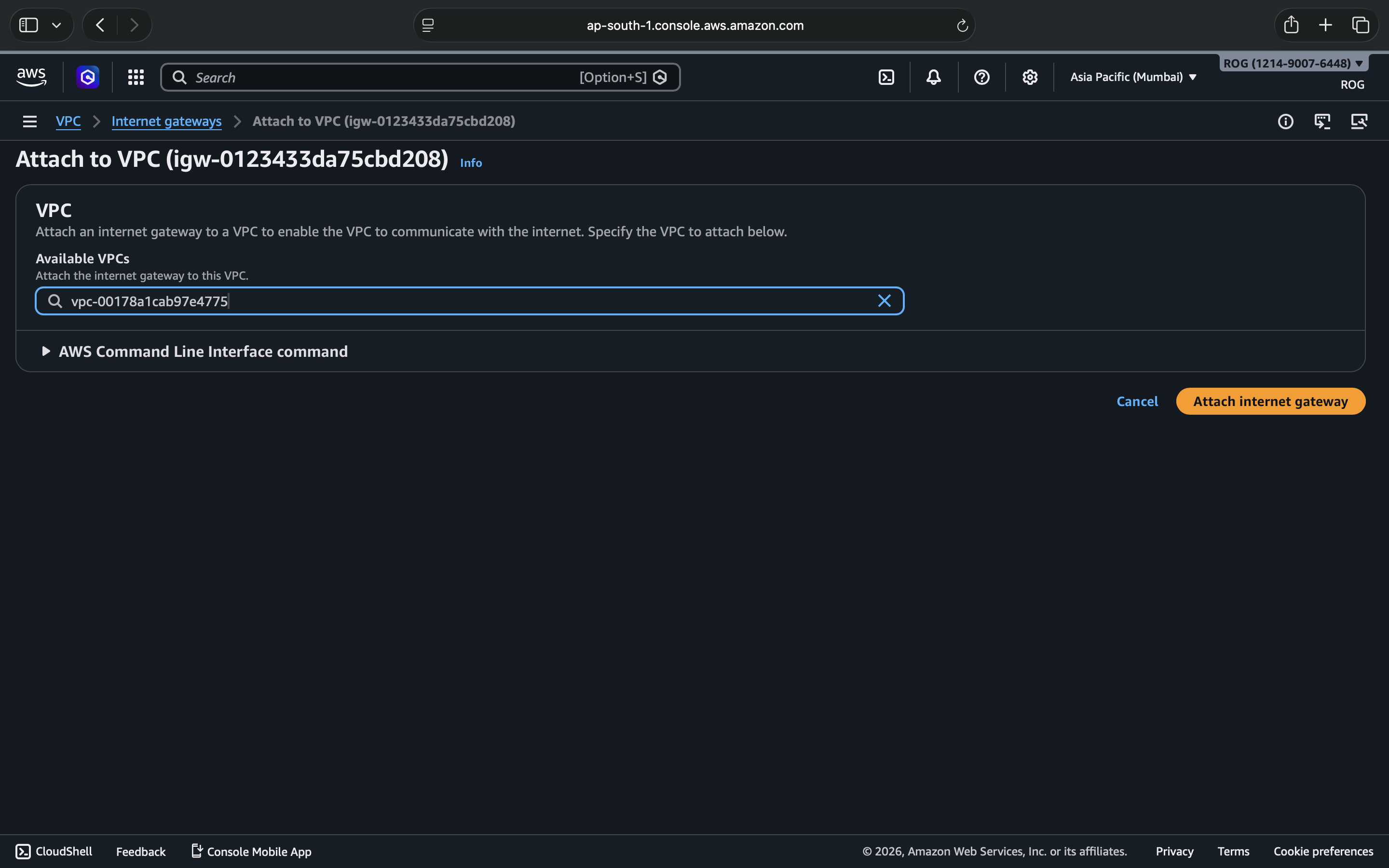Toggle the side navigation hamburger menu
This screenshot has width=1389, height=868.
tap(30, 121)
